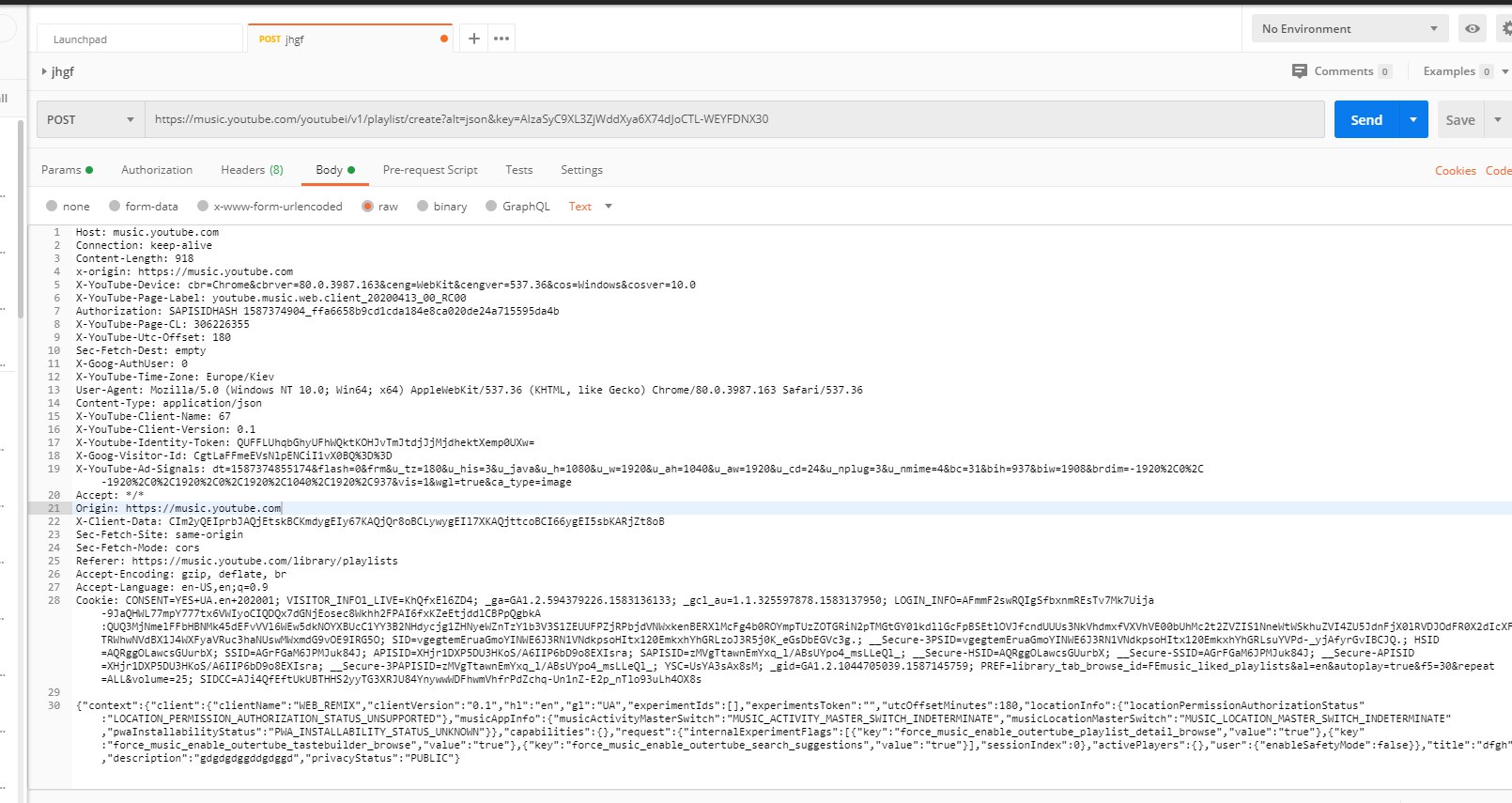Select the GraphQL body type
1512x803 pixels.
click(491, 207)
